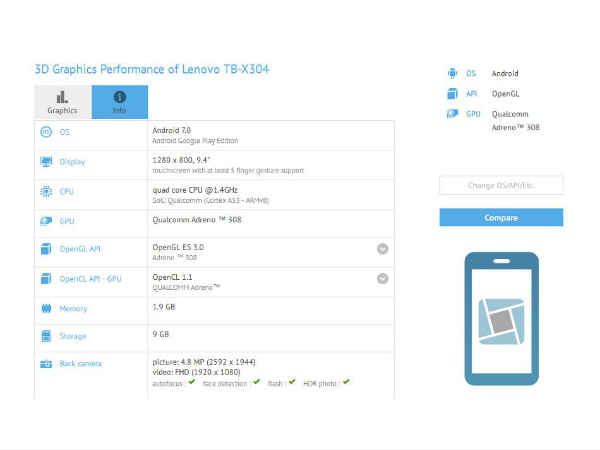The width and height of the screenshot is (600, 450).
Task: Click the 'Android' value in sidebar
Action: tap(505, 73)
